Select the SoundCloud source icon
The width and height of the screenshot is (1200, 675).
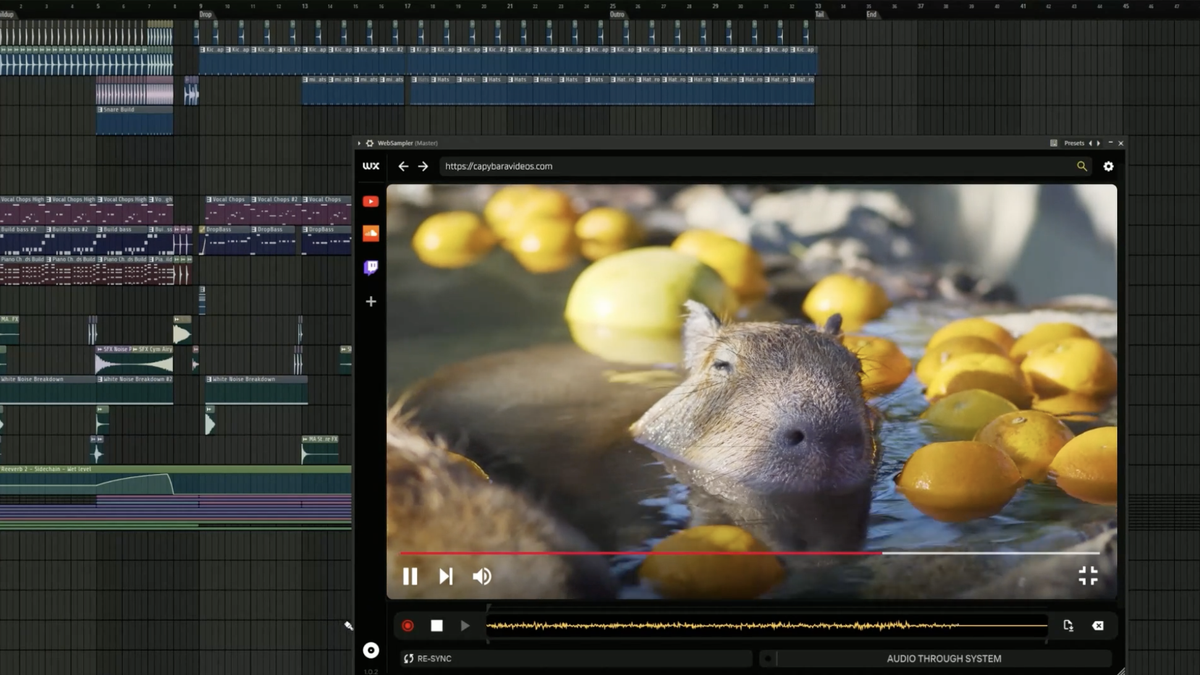tap(371, 232)
